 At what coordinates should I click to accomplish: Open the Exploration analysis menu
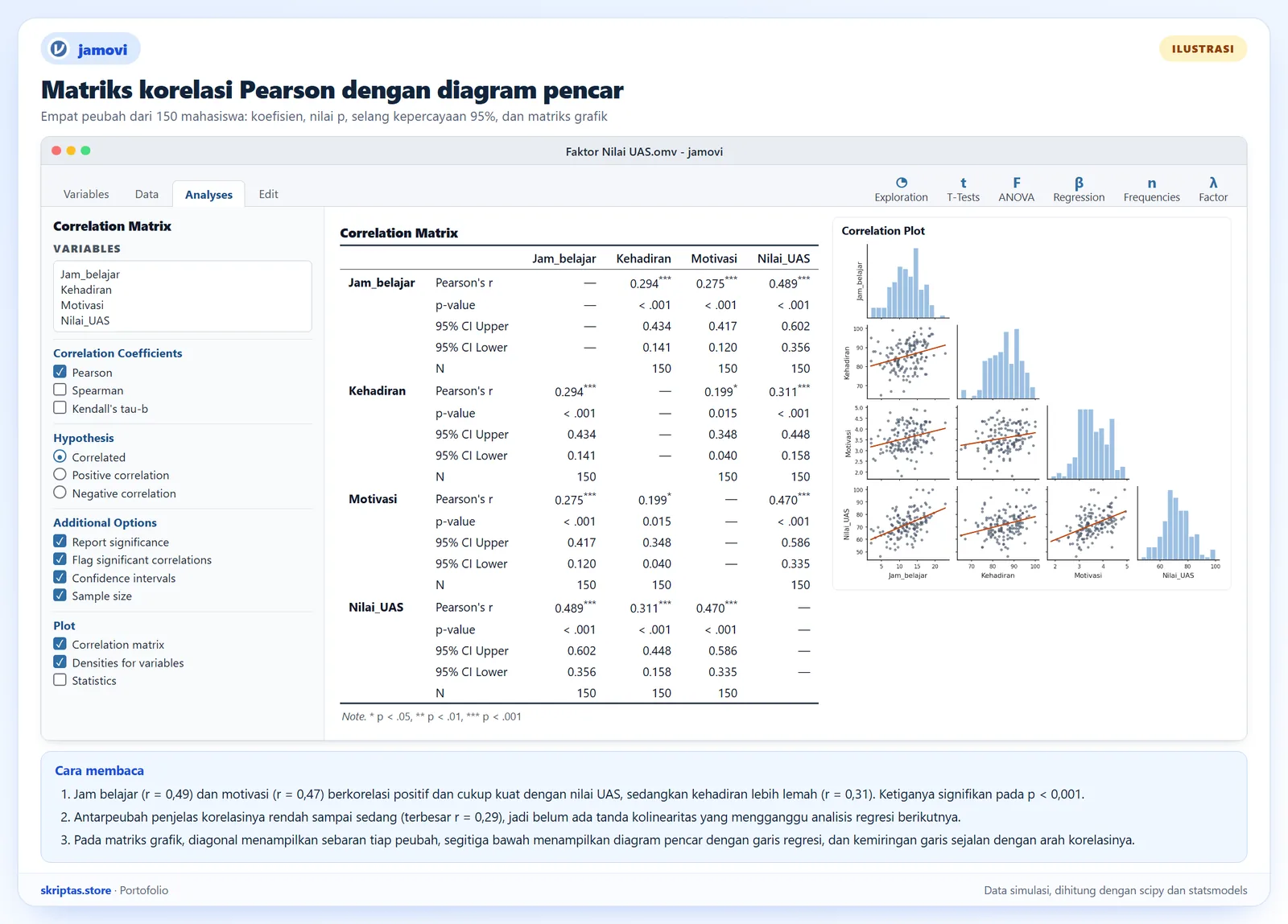tap(901, 190)
